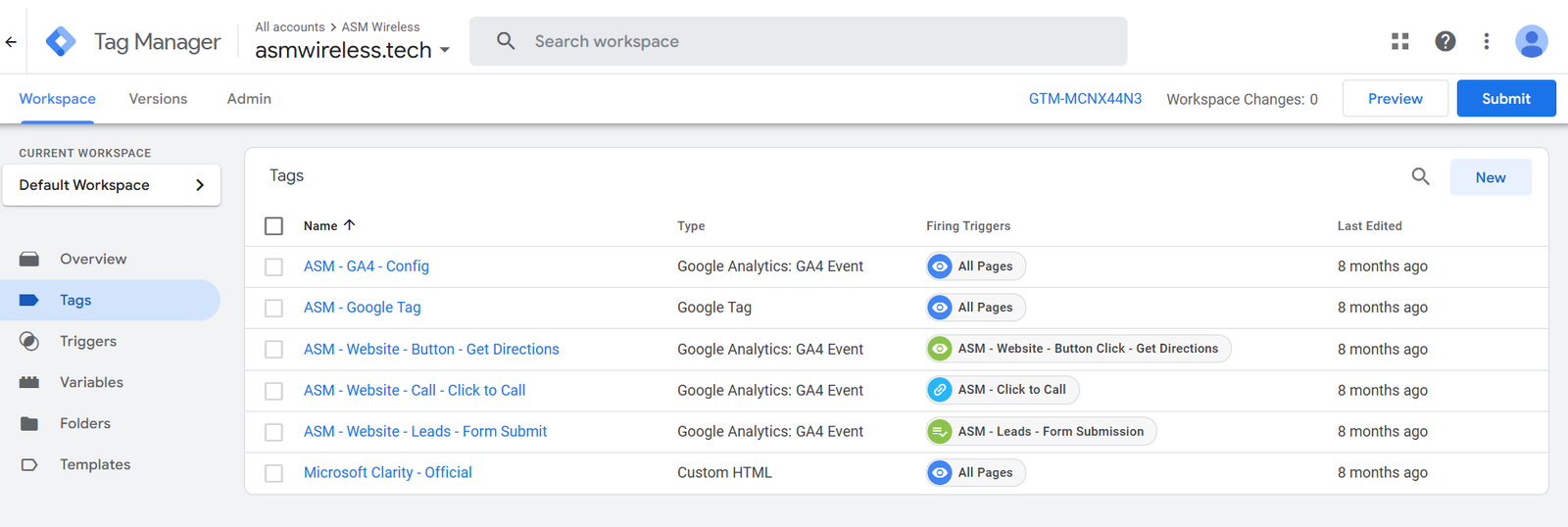Screen dimensions: 1568x527
Task: Open the Google apps grid icon
Action: point(1399,41)
